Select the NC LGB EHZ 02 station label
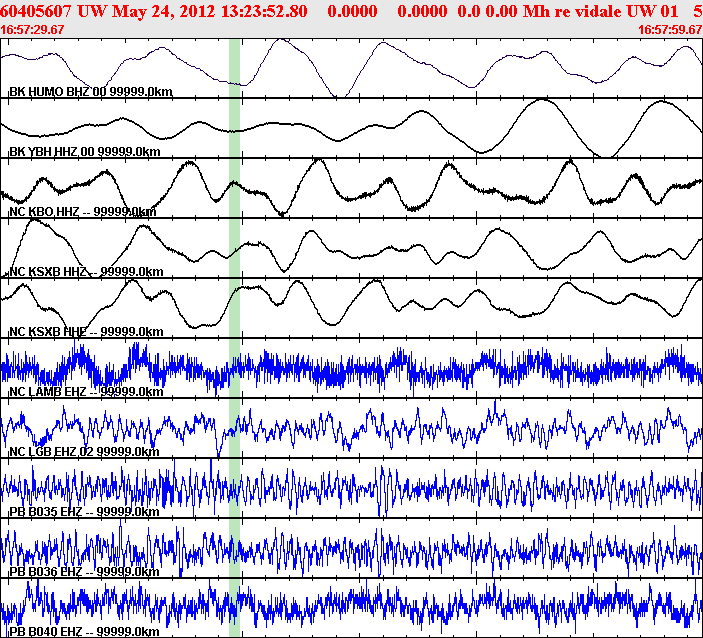 click(x=84, y=452)
